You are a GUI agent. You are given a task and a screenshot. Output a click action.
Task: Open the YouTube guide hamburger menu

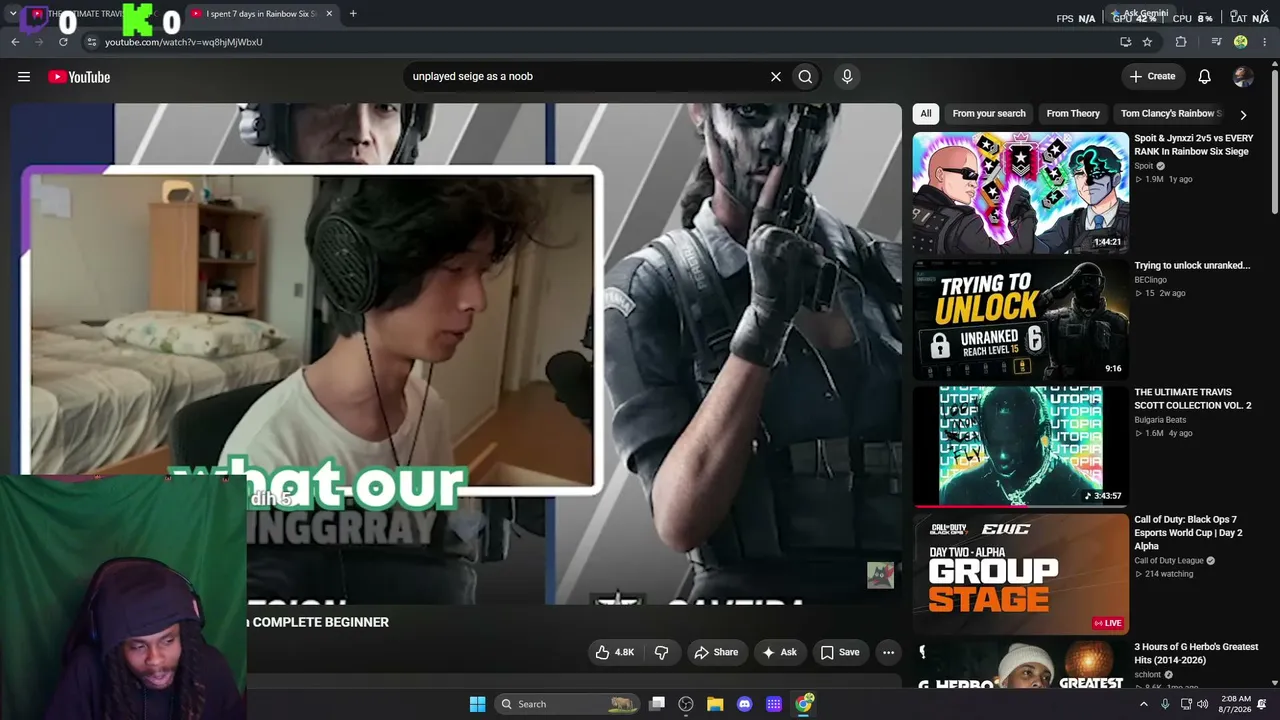(24, 77)
